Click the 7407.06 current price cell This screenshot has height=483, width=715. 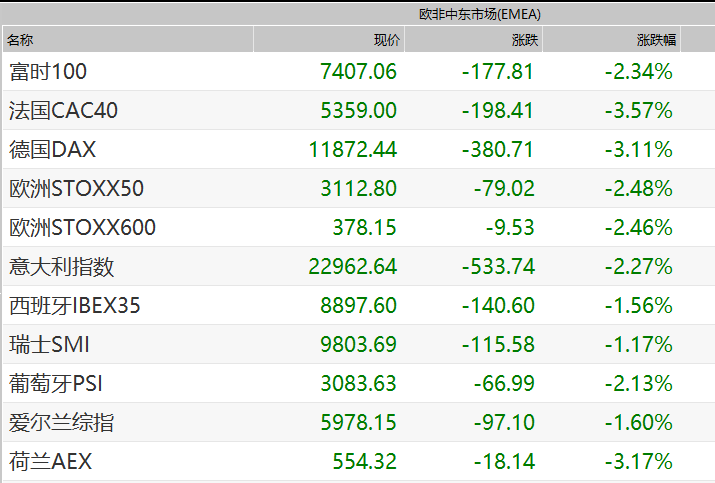click(358, 71)
